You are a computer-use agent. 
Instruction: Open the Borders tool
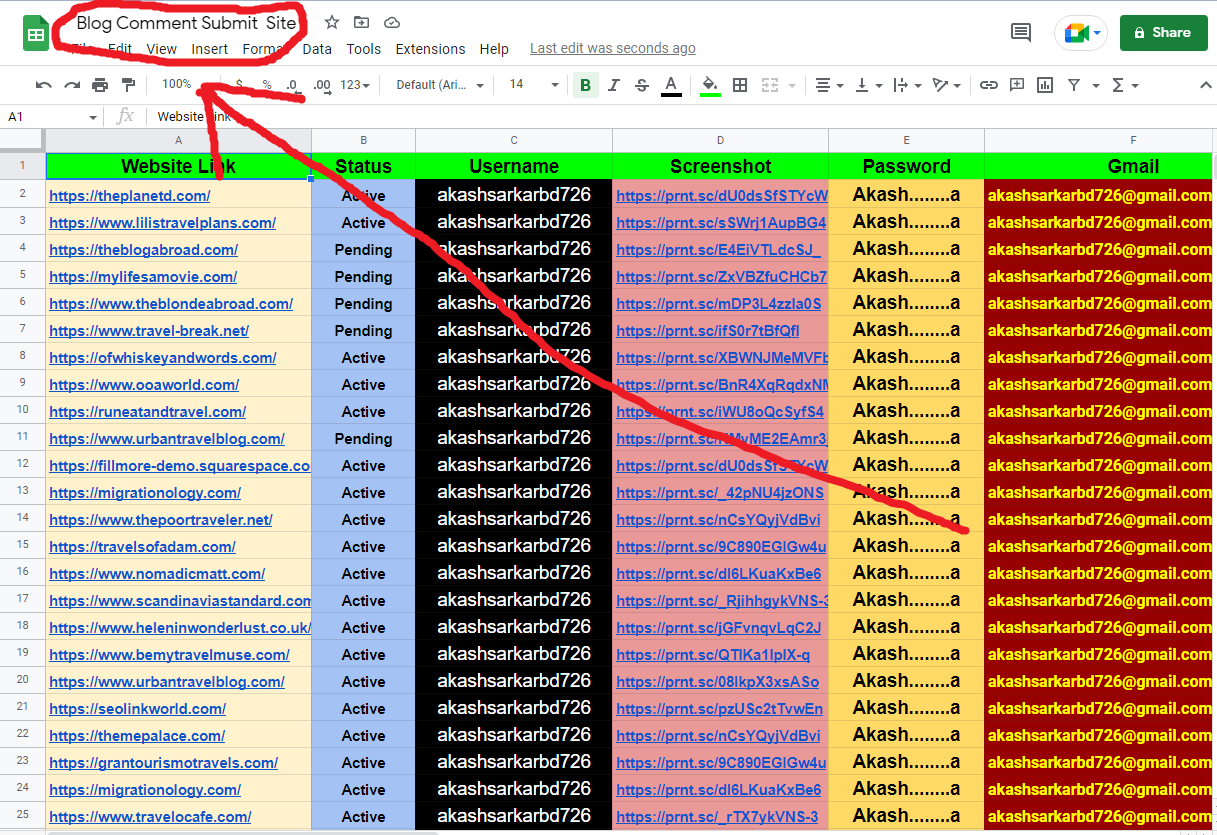tap(739, 85)
